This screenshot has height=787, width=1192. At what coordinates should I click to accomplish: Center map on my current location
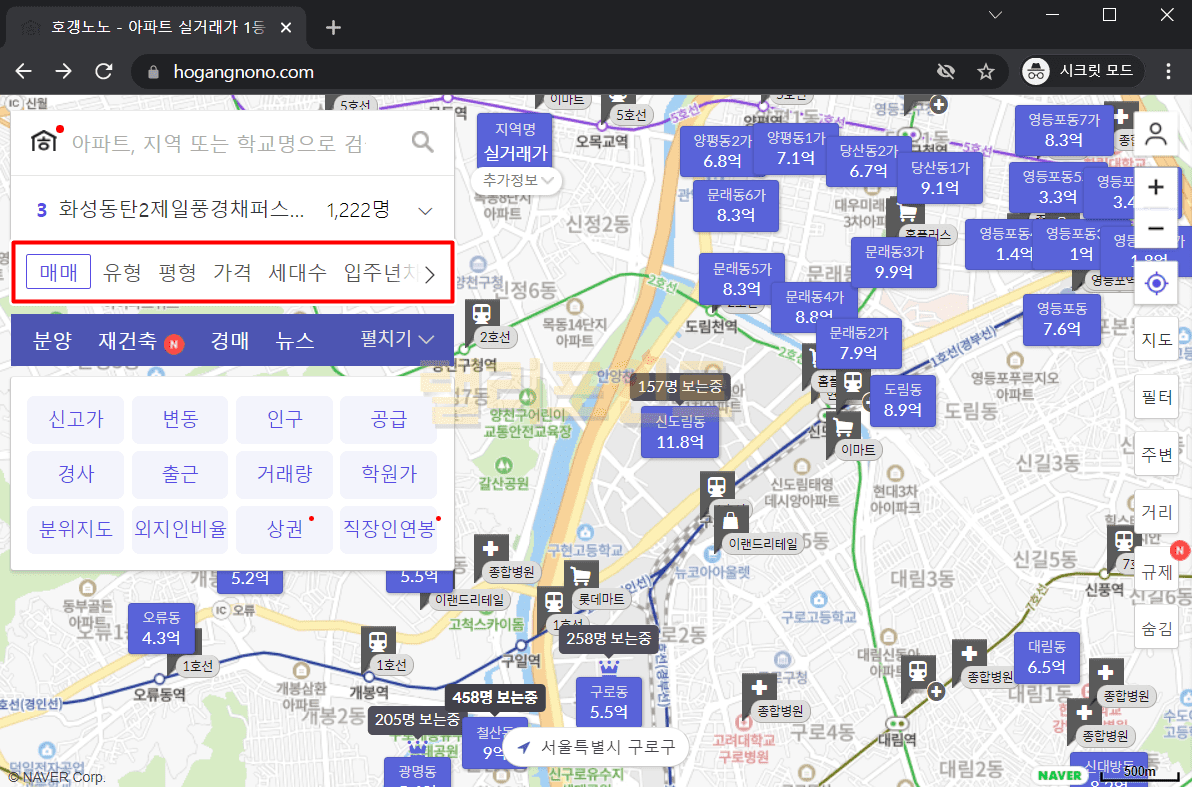[1156, 284]
